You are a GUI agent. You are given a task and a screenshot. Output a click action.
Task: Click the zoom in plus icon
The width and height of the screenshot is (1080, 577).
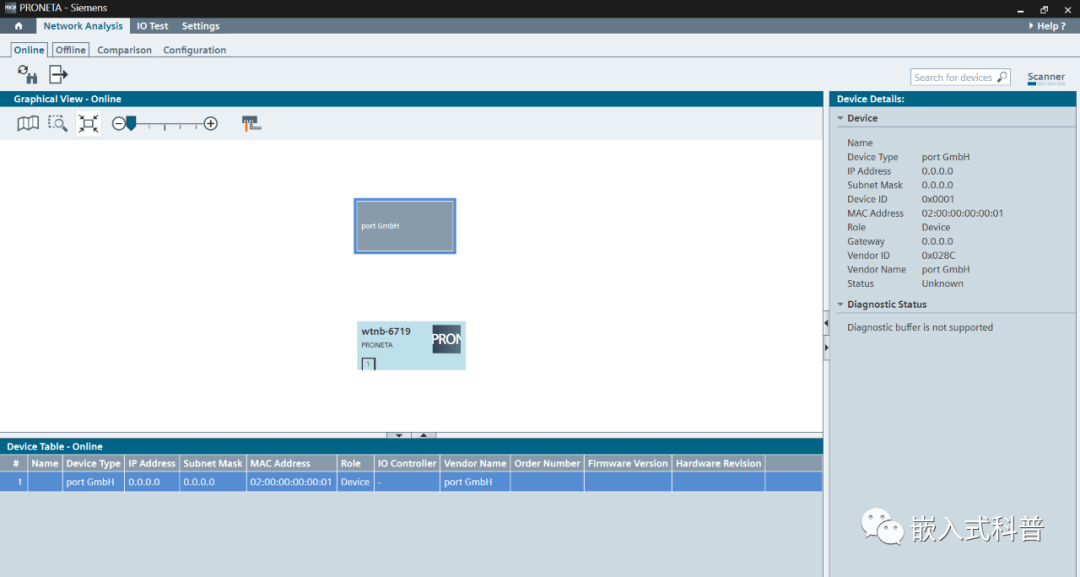[x=211, y=123]
